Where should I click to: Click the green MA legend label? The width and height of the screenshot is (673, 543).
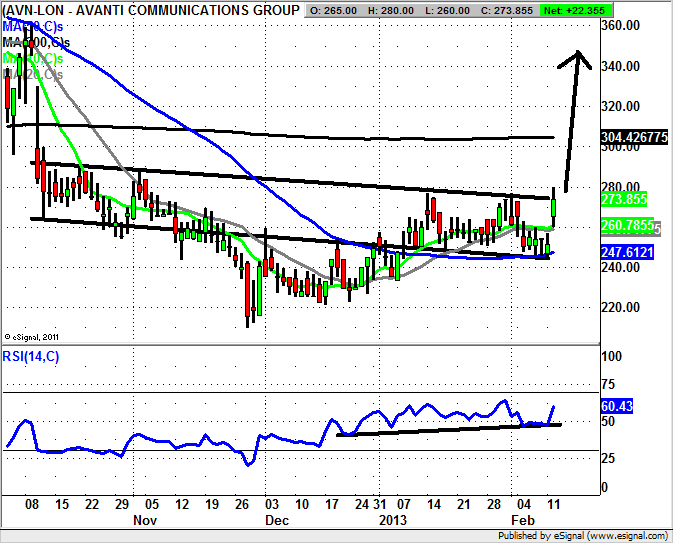pos(33,58)
